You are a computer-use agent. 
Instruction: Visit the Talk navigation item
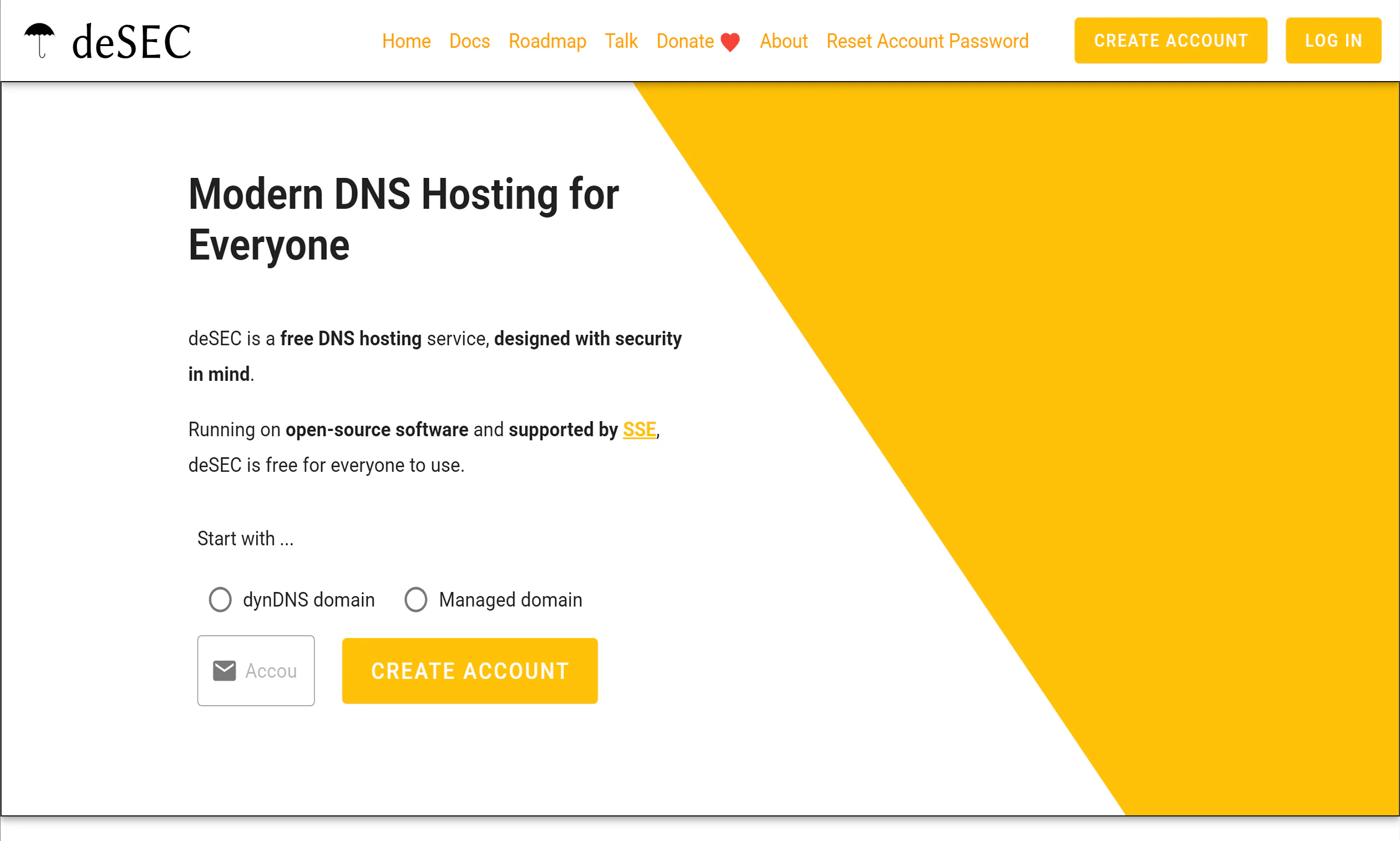pyautogui.click(x=621, y=41)
